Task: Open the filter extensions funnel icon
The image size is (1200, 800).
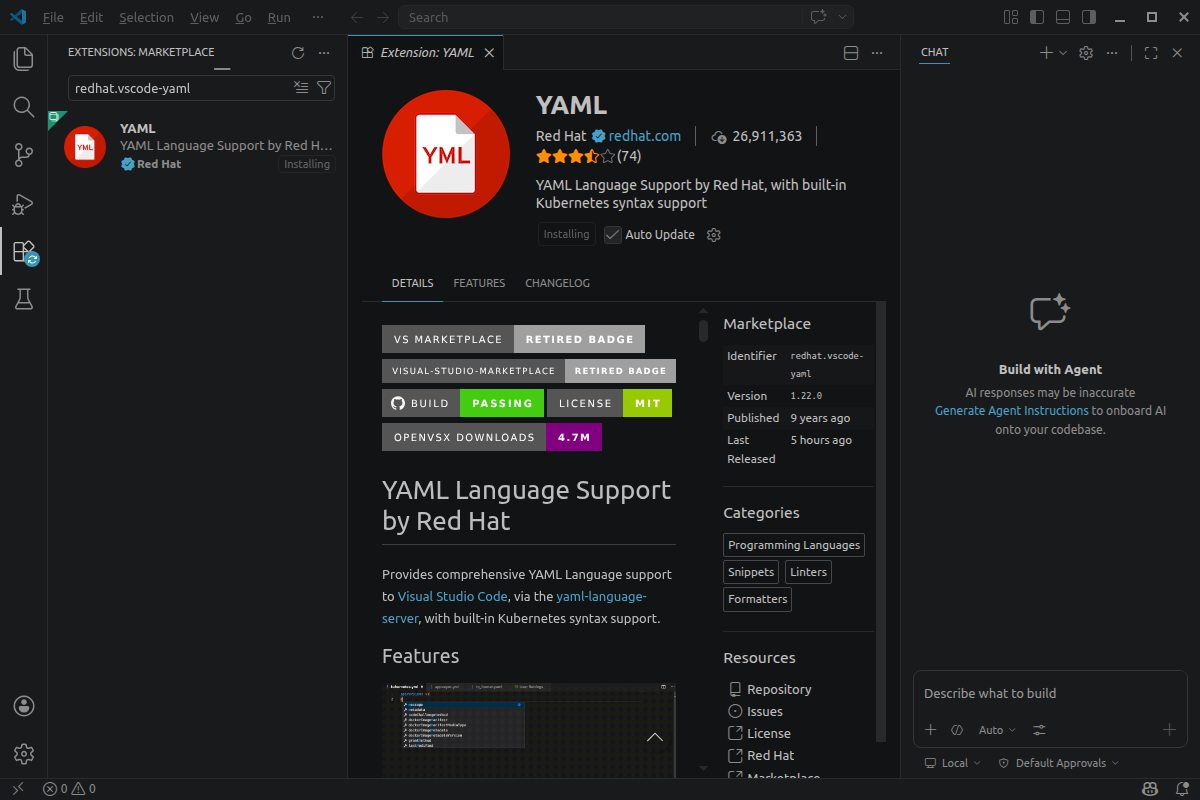Action: (323, 88)
